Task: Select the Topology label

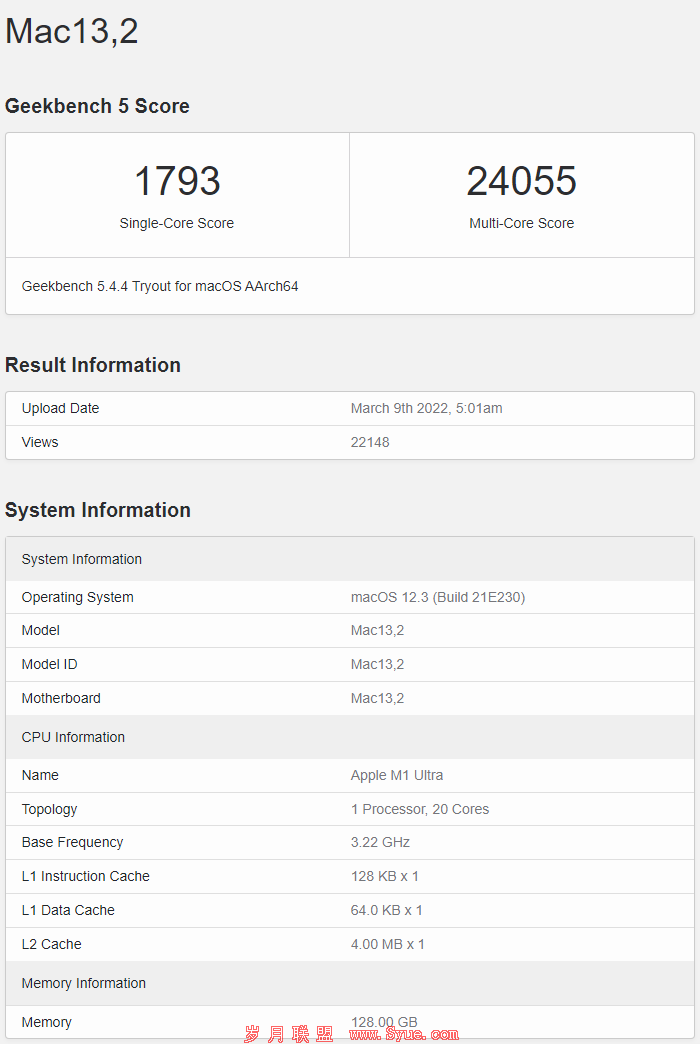Action: pos(49,809)
